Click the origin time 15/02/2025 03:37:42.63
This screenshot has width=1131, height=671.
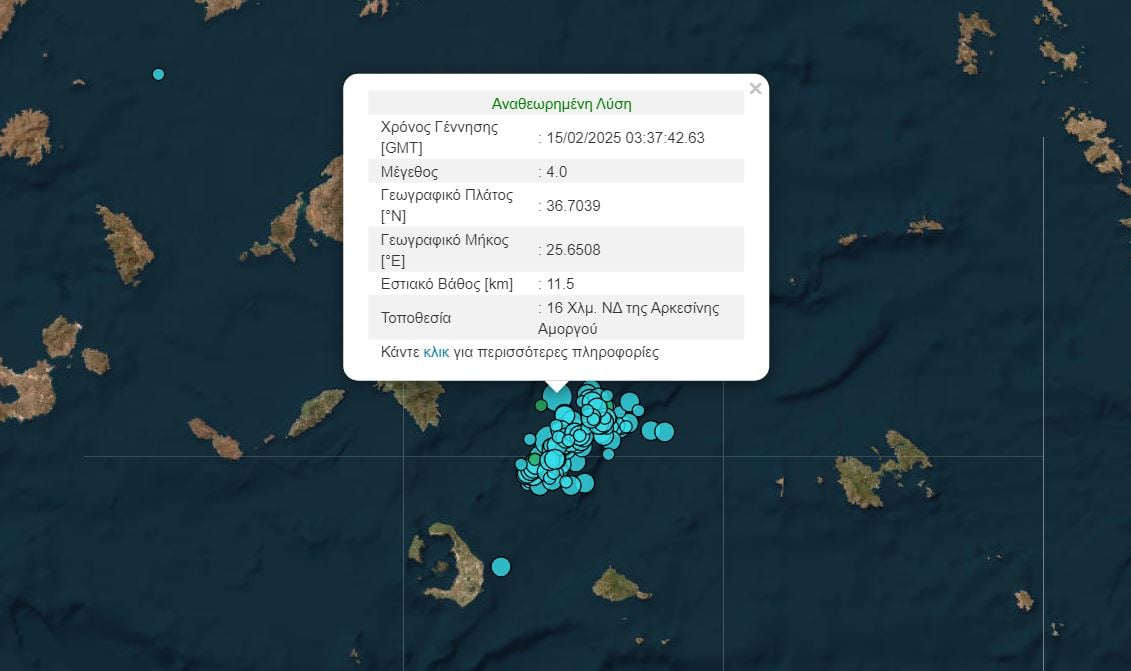[x=624, y=138]
